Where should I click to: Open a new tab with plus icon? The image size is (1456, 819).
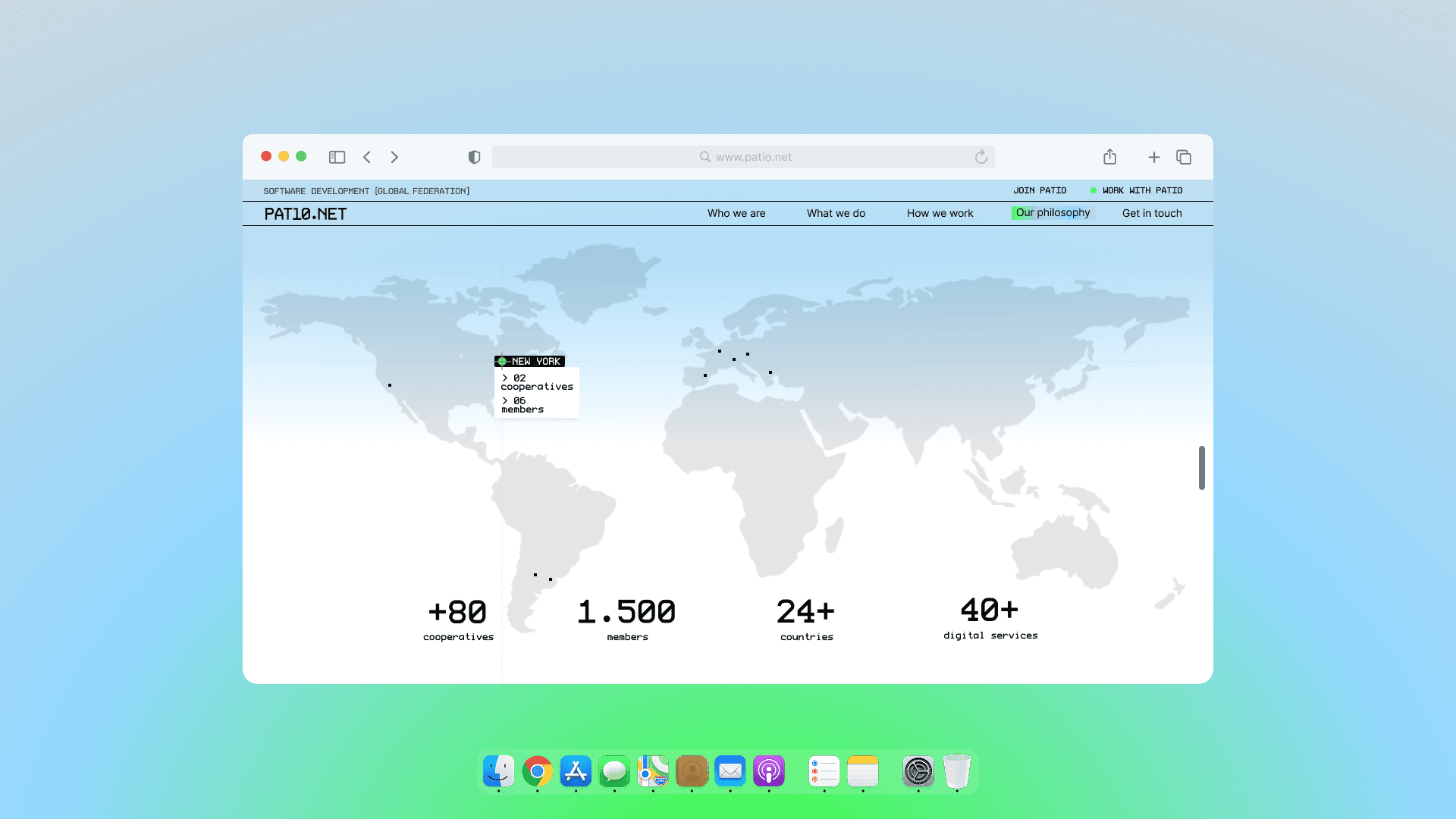[1153, 157]
